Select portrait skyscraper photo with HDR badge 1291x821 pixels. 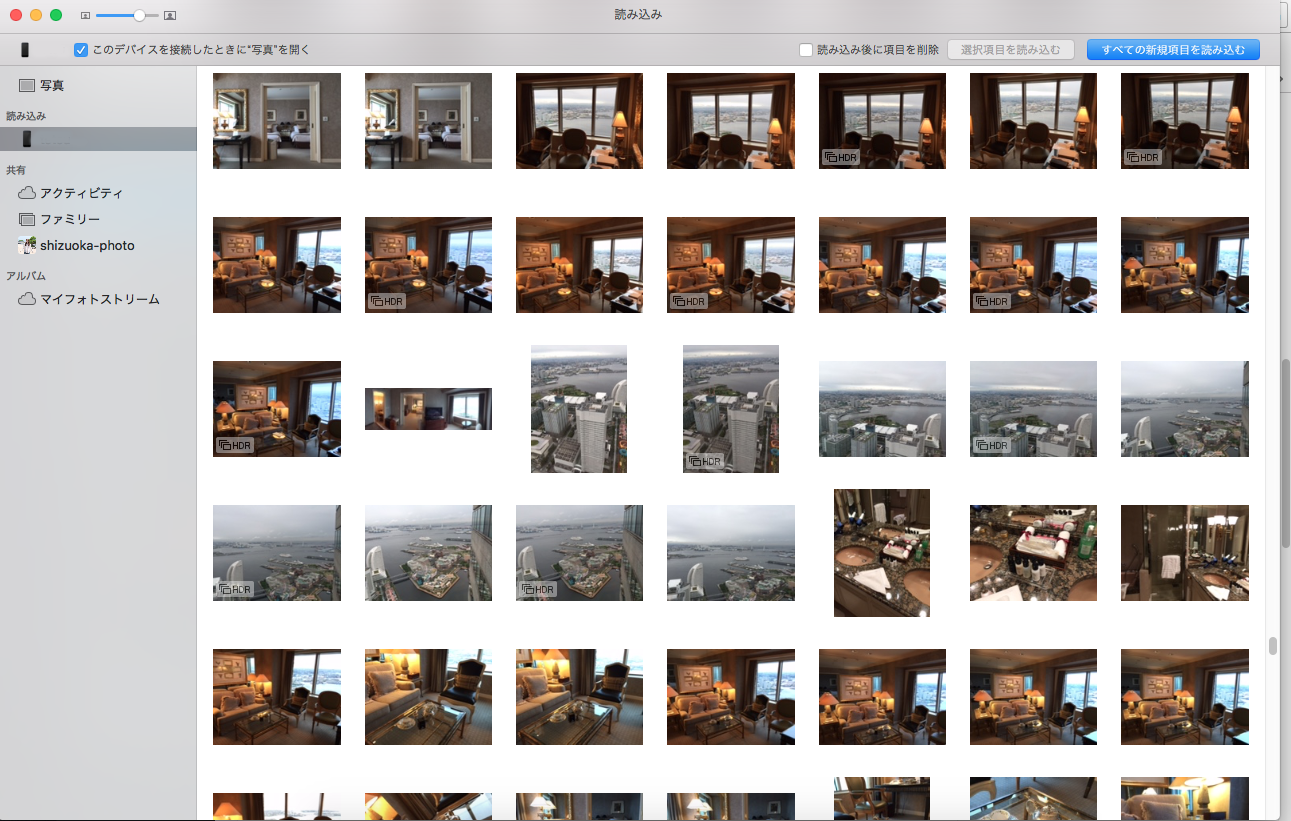point(731,409)
